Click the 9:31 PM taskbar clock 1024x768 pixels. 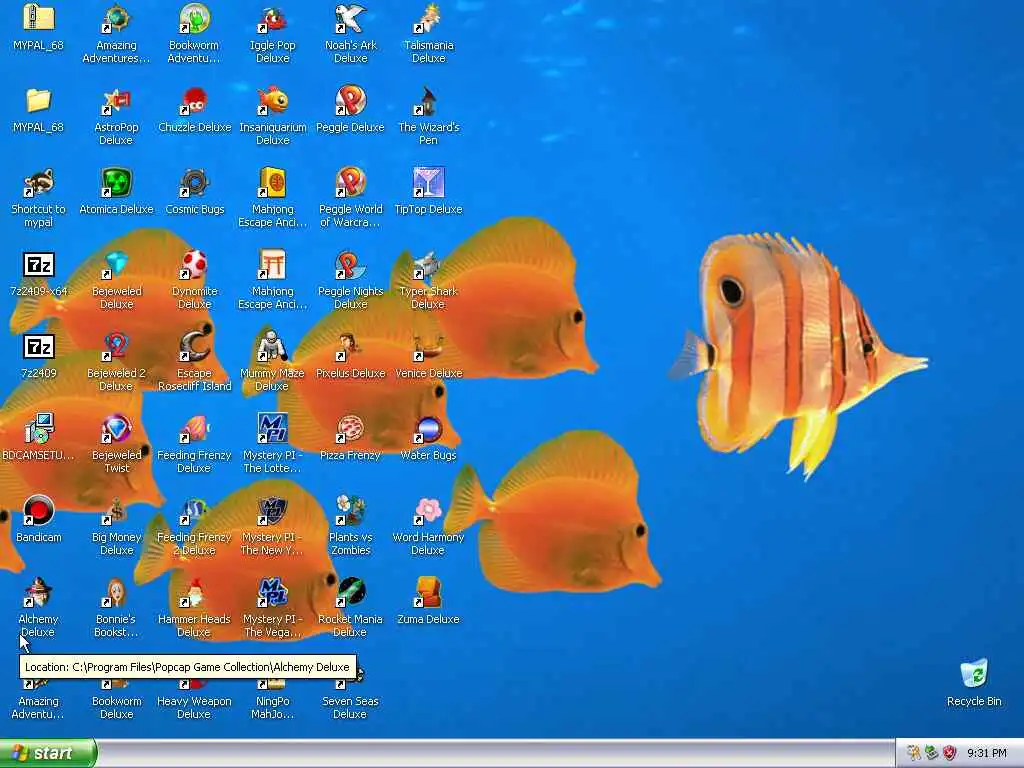tap(987, 754)
